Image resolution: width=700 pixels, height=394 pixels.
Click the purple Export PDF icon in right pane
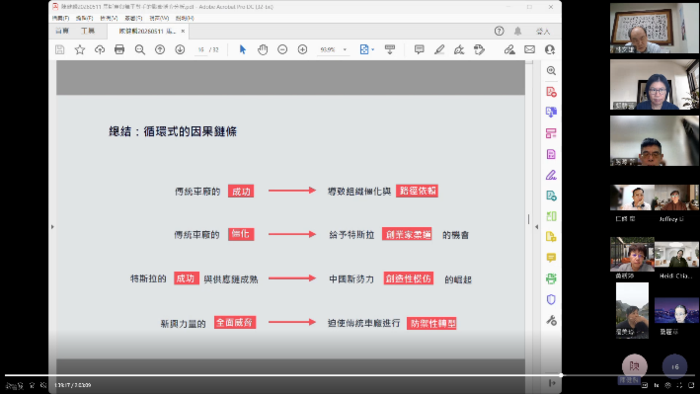[x=551, y=154]
